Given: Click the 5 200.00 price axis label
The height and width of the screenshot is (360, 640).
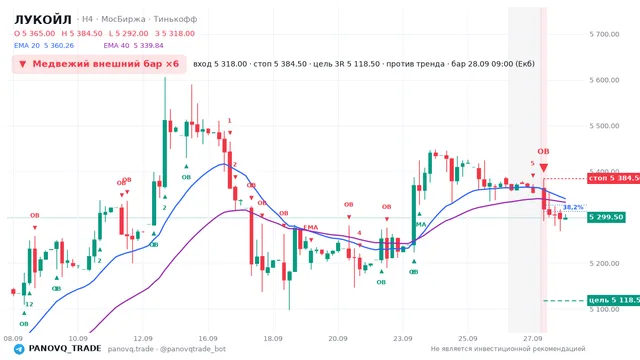Looking at the screenshot, I should [604, 263].
